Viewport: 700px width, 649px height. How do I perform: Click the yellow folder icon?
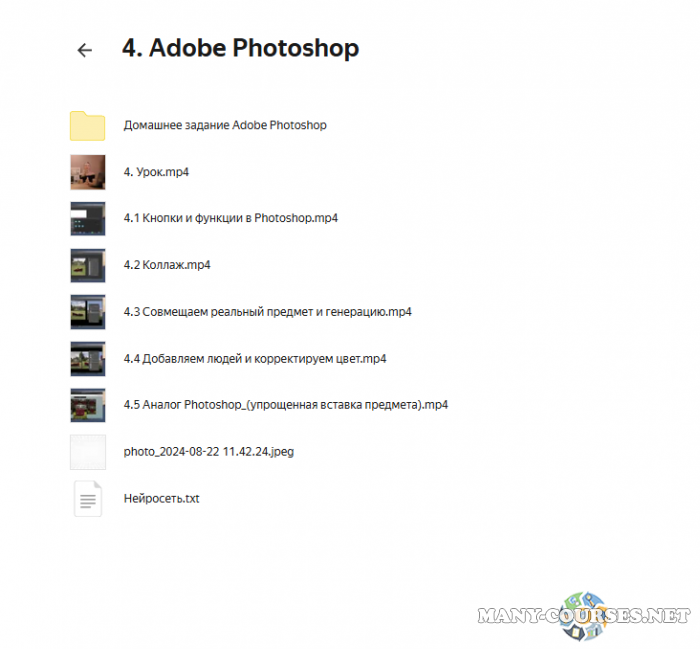[x=87, y=126]
